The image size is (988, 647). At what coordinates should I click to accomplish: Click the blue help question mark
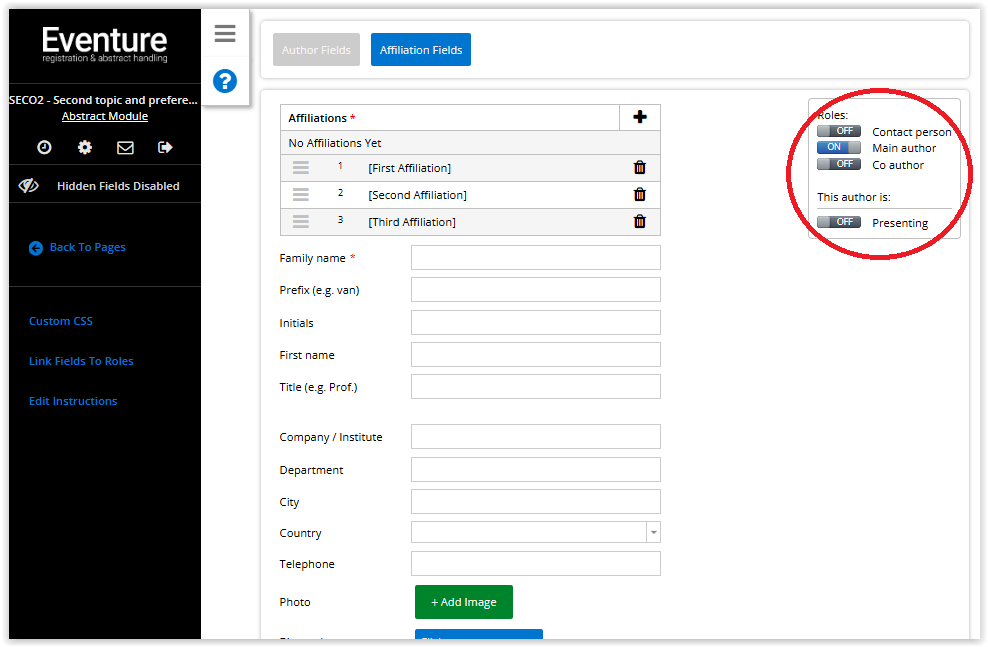pos(225,81)
